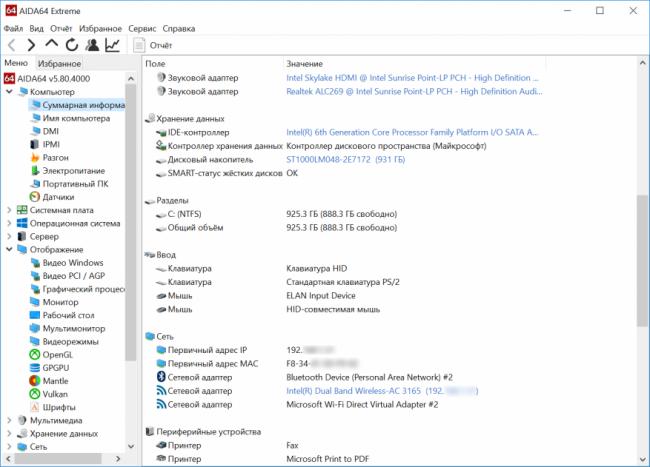Select the Шрифты fonts icon
This screenshot has height=467, width=650.
(35, 407)
